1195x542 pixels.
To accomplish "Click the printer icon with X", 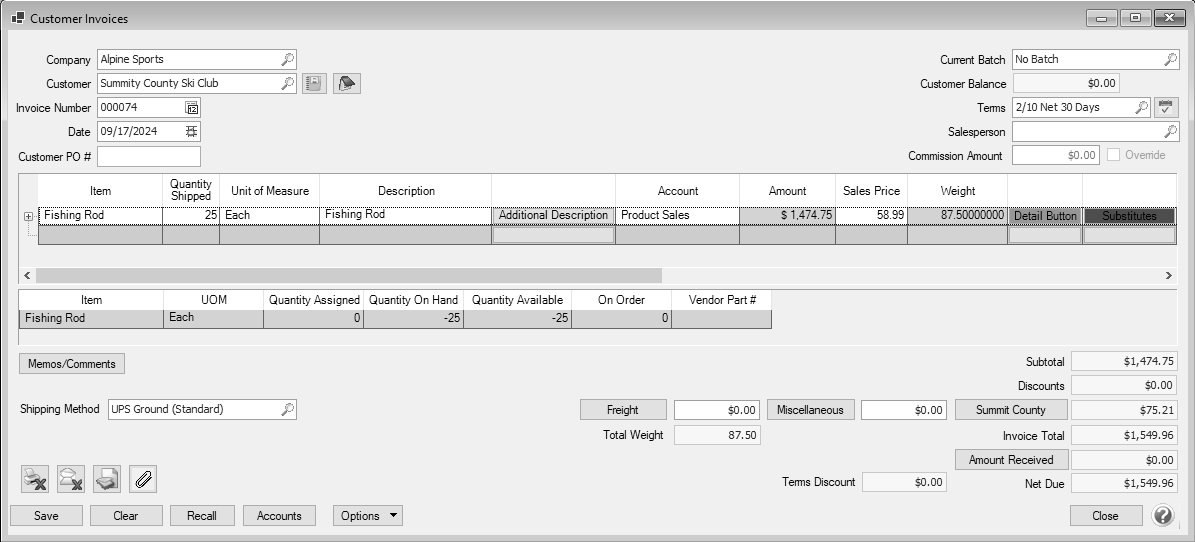I will (35, 480).
